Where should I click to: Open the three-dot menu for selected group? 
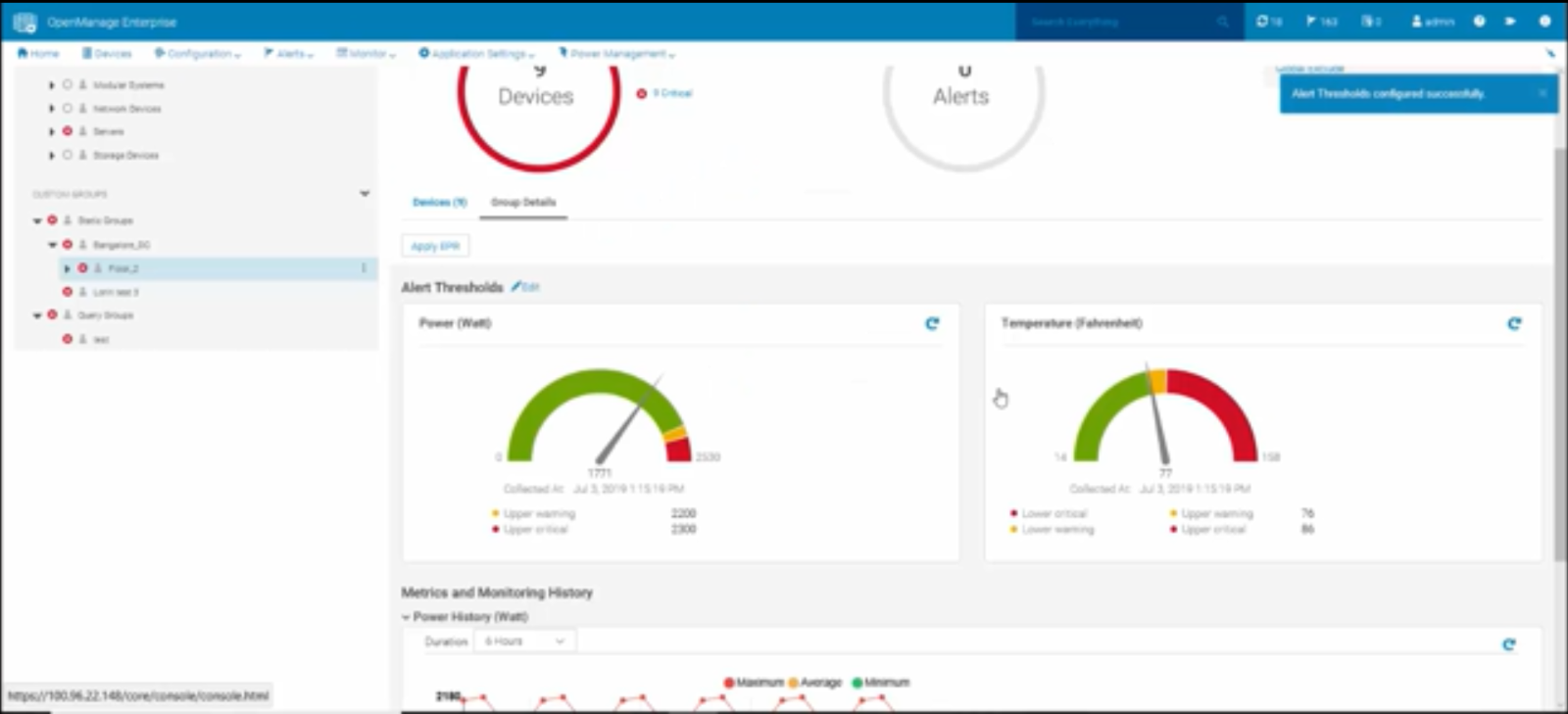(364, 268)
